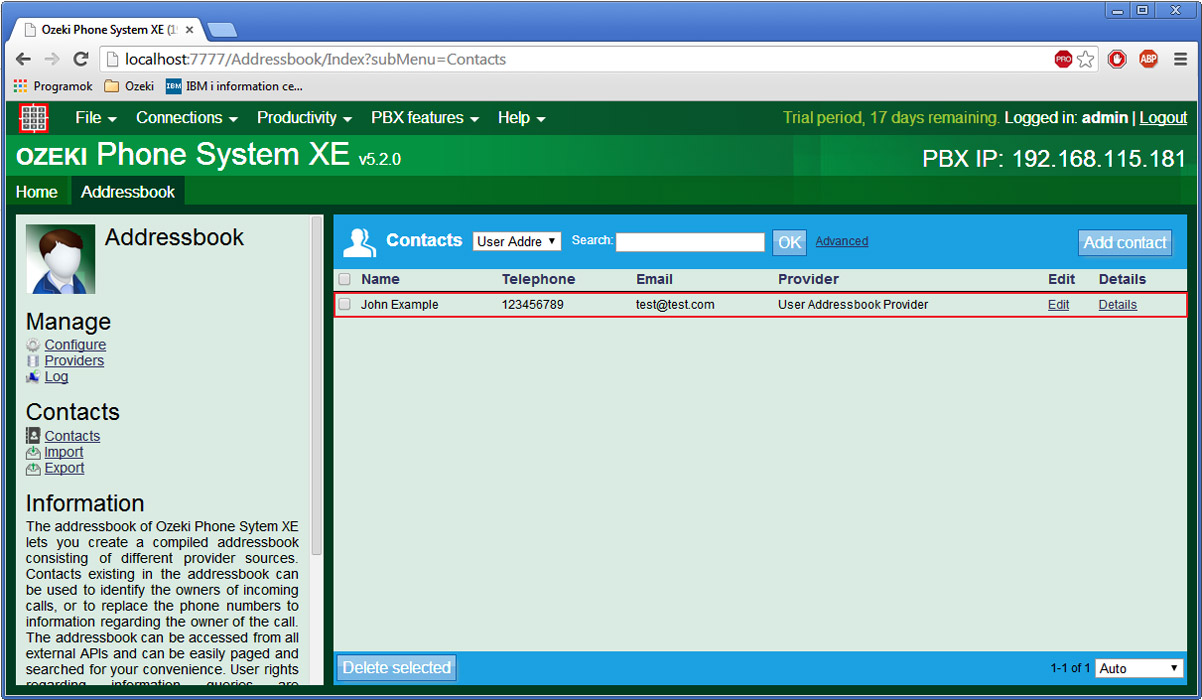
Task: Click the John Example name cell
Action: pyautogui.click(x=399, y=305)
